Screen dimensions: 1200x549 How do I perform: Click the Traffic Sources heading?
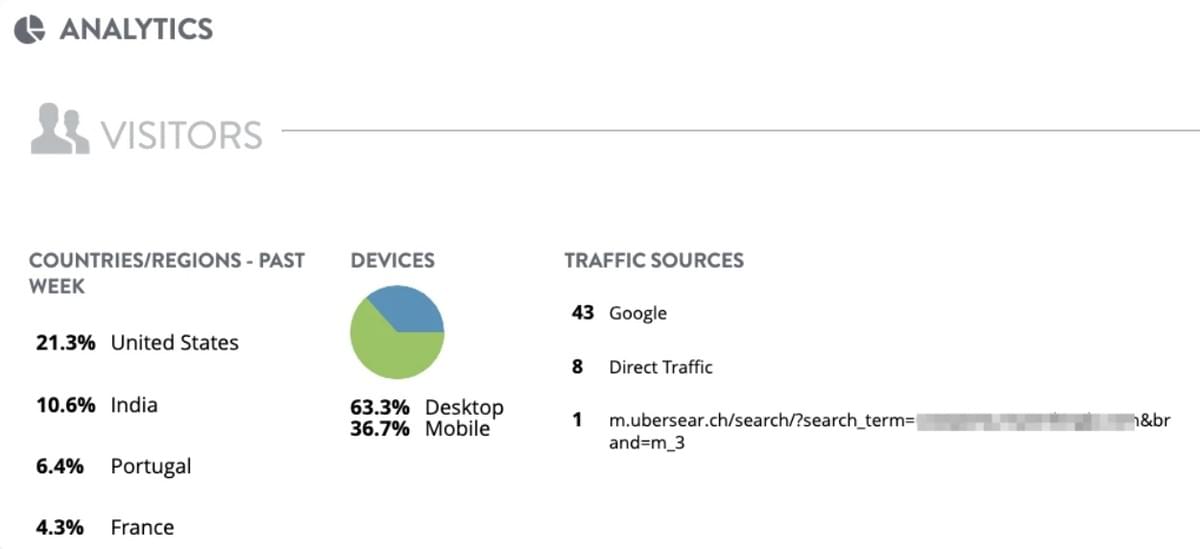654,261
